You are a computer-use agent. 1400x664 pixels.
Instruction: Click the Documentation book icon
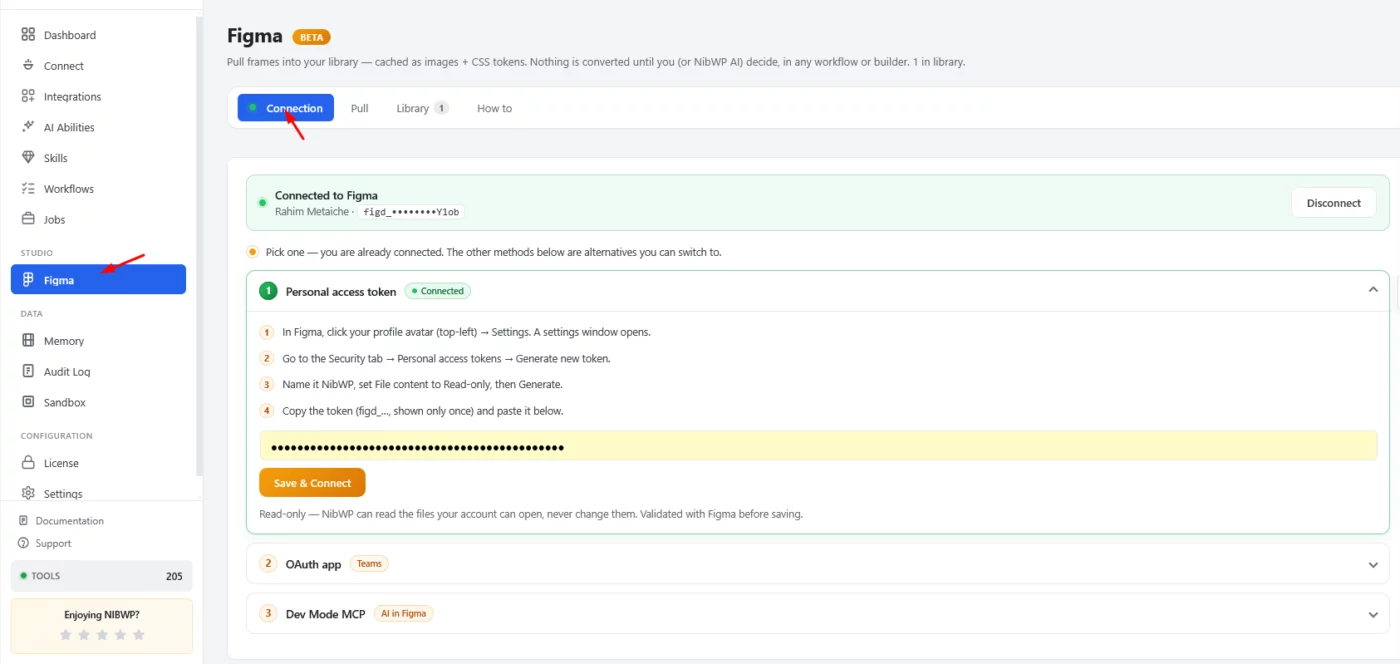(24, 521)
